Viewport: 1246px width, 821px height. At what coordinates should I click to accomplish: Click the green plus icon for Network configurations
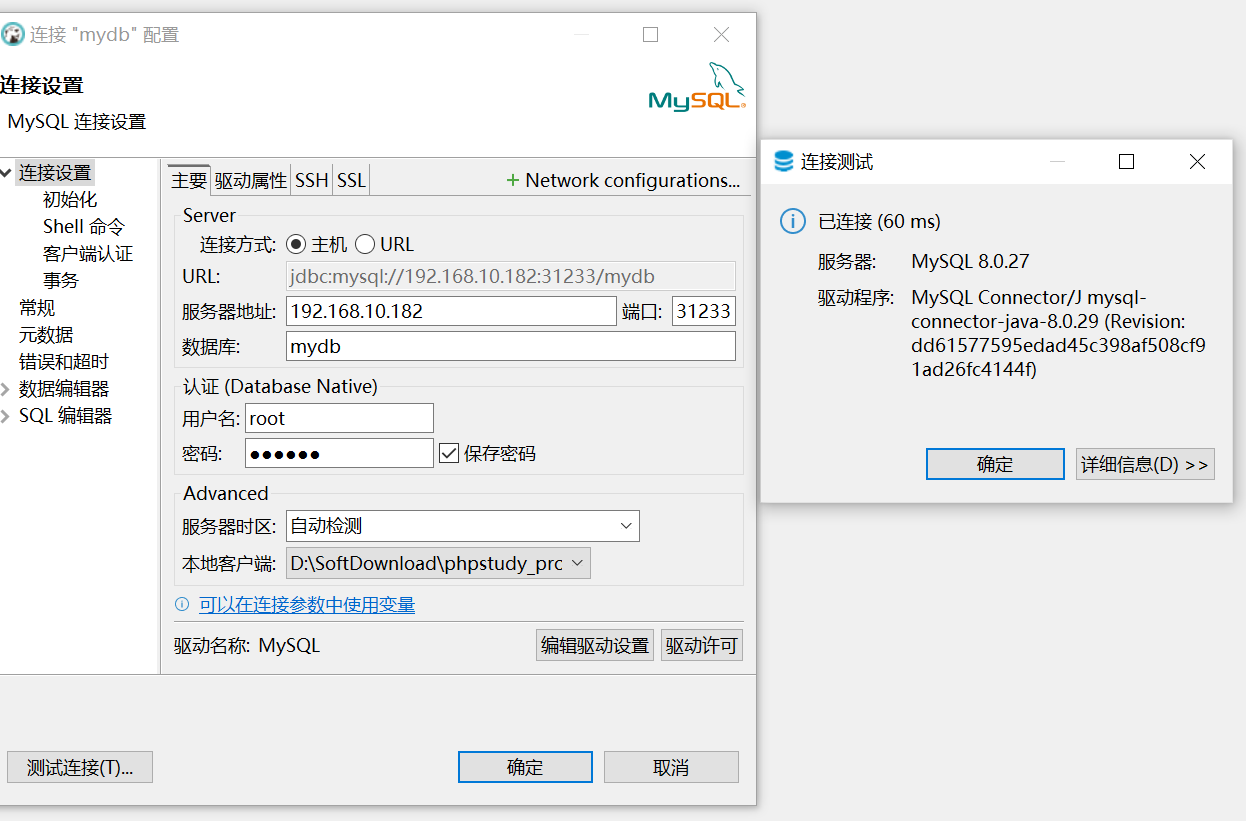(513, 181)
